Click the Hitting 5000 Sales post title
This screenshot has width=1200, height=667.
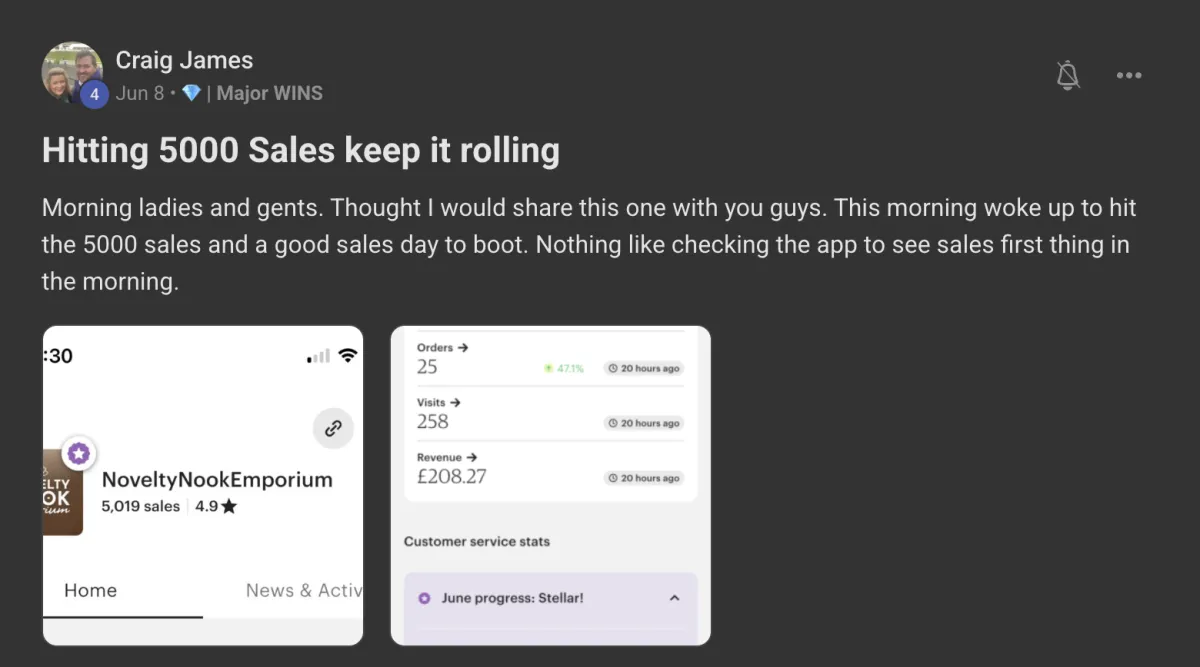click(x=300, y=150)
